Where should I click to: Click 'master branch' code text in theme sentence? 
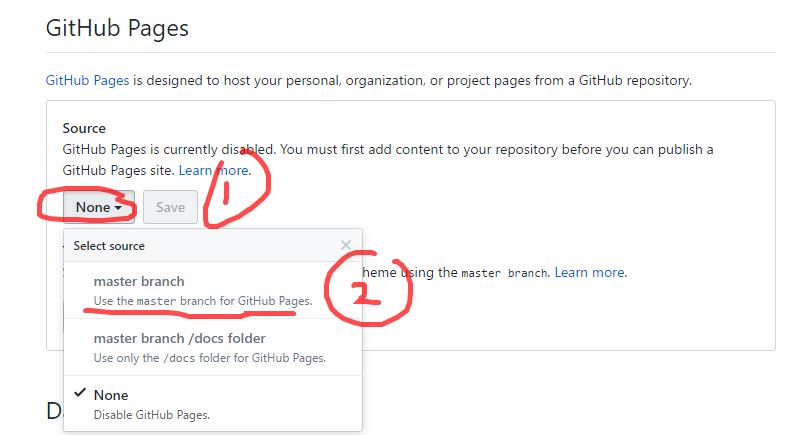[x=505, y=273]
